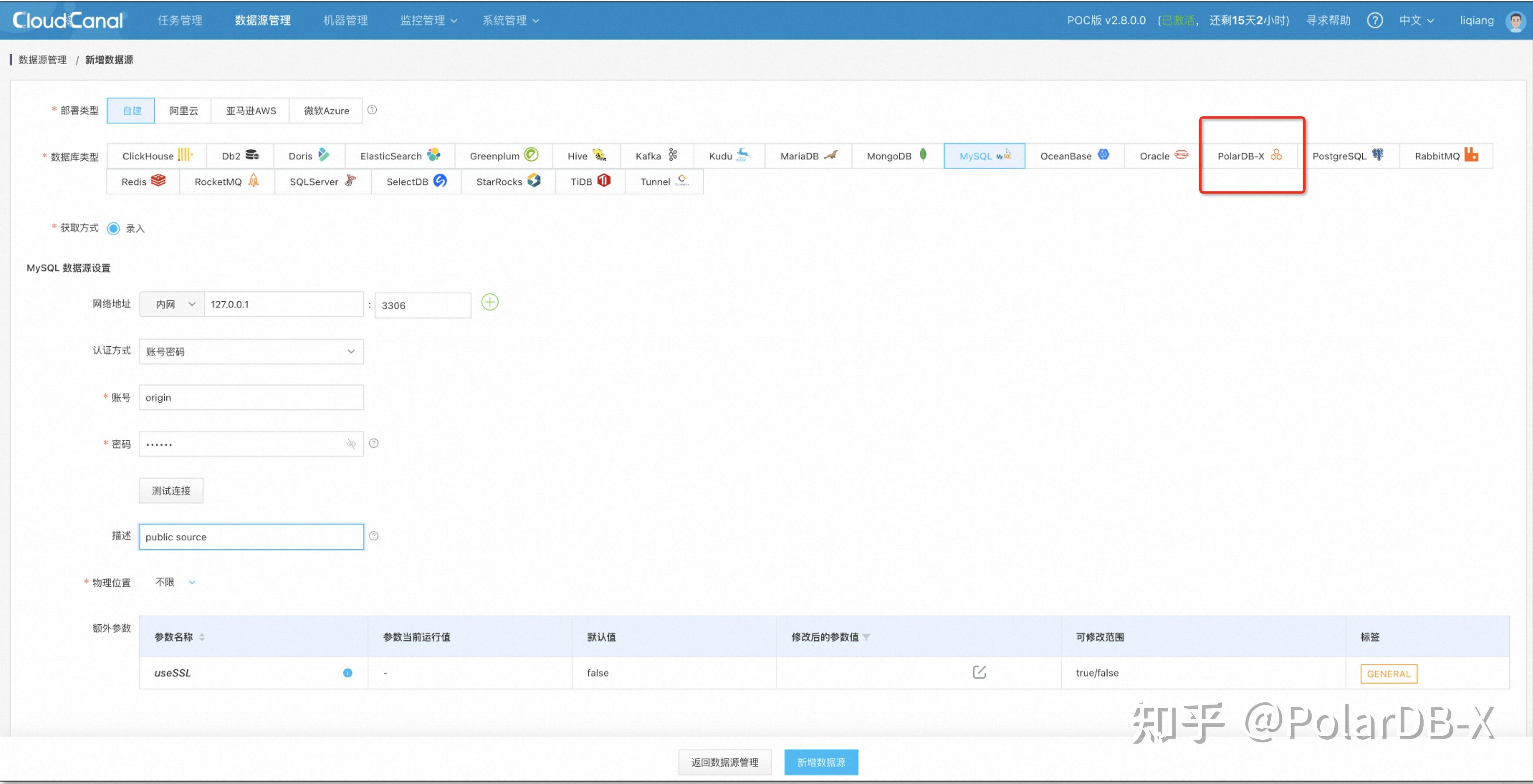Open the 监控管理 menu

coord(428,20)
